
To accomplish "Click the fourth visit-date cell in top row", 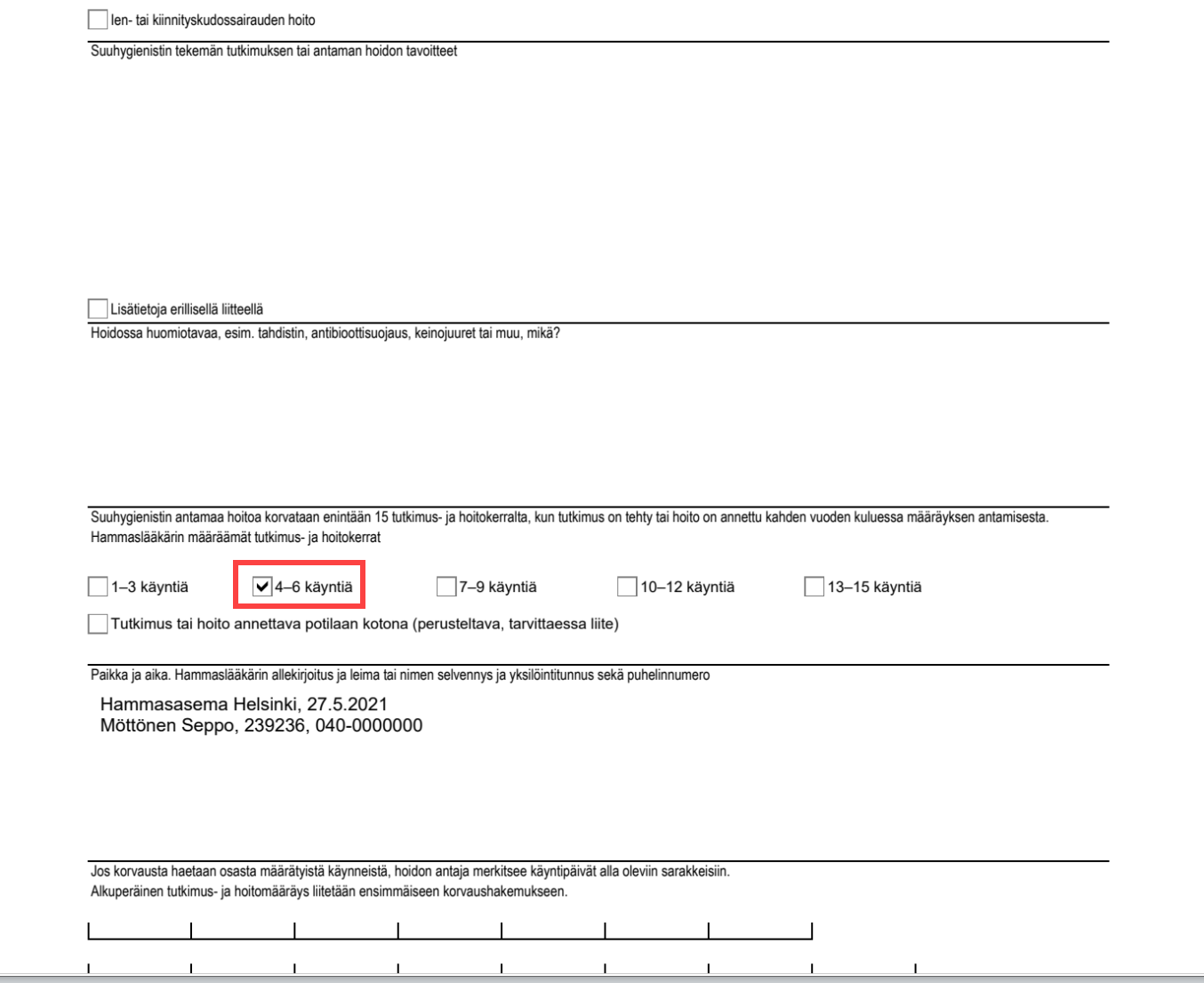I will pos(450,926).
